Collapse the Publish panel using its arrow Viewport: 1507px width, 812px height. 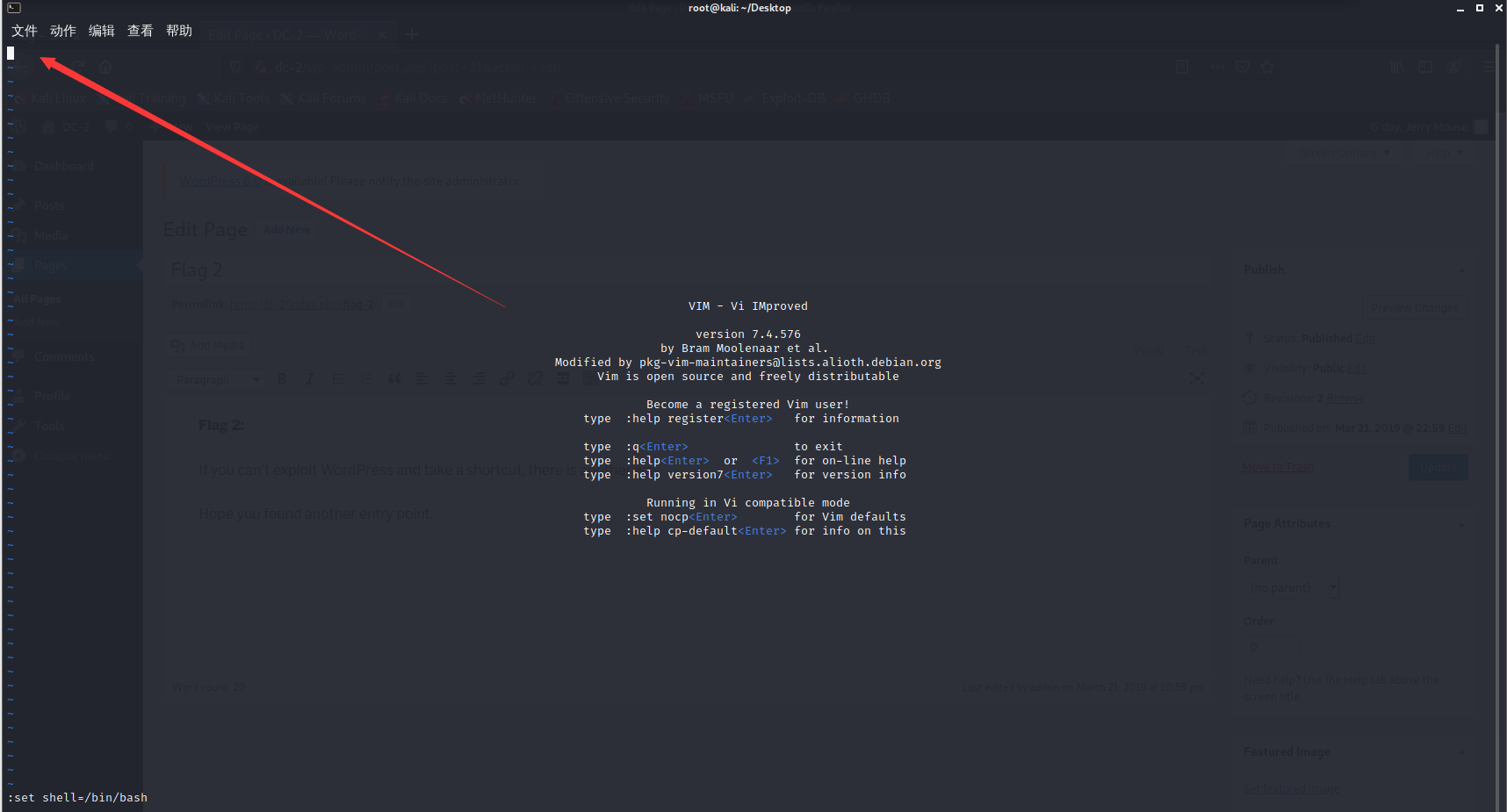1462,270
